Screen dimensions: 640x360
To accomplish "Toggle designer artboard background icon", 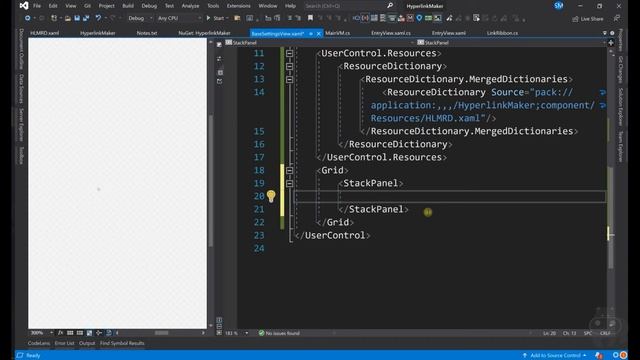I will (x=89, y=333).
